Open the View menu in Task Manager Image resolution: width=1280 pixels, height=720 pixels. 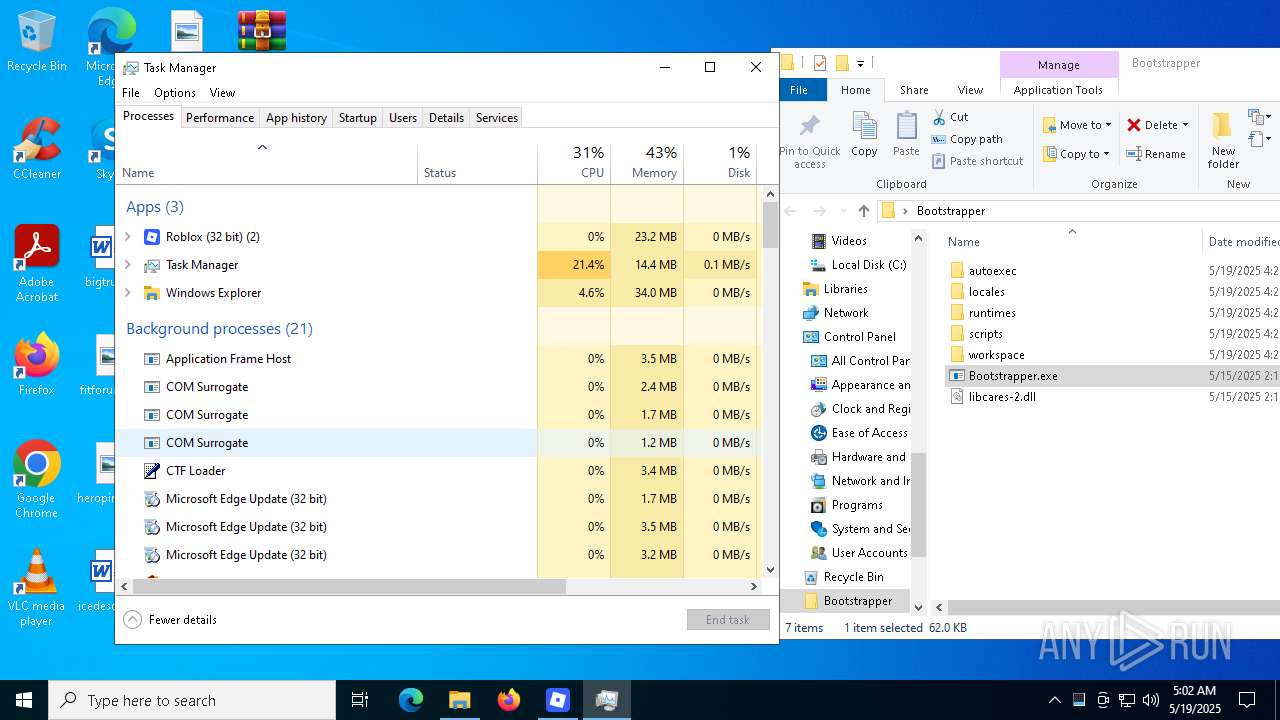tap(222, 93)
